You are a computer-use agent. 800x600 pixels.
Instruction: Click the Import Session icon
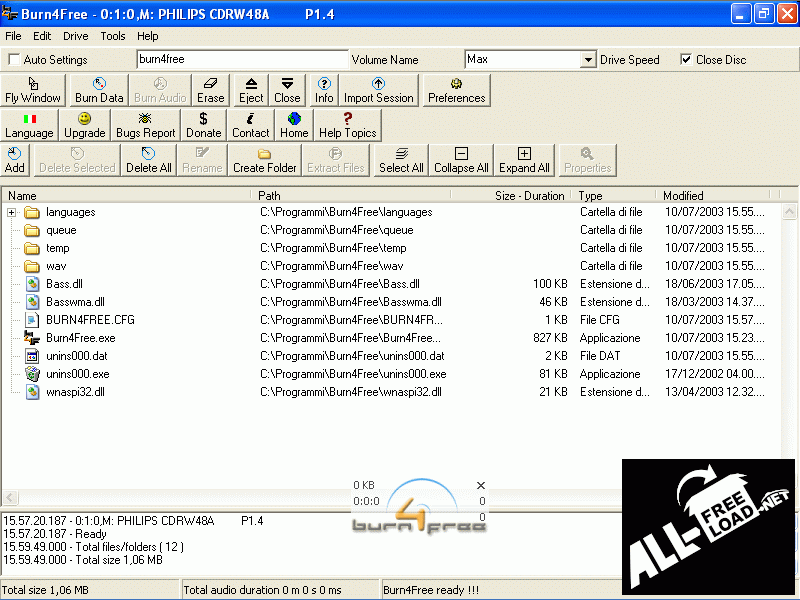click(378, 90)
